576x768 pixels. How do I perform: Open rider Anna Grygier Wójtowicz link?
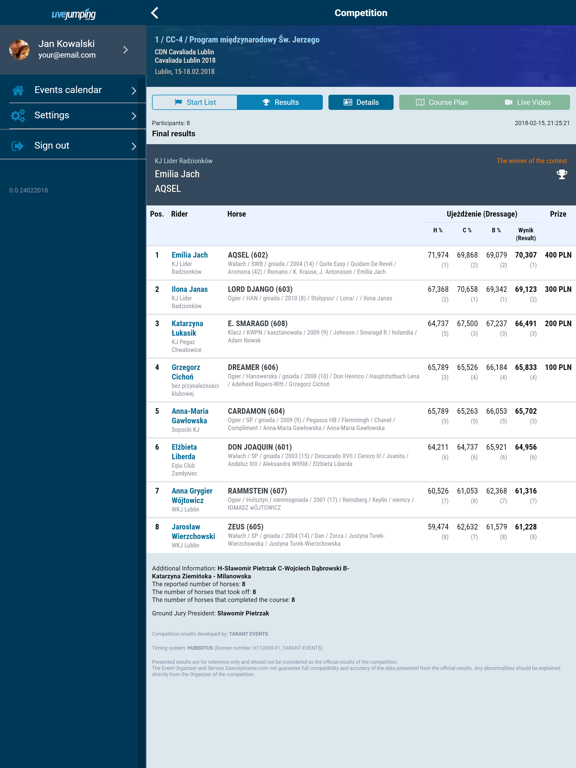tap(192, 496)
